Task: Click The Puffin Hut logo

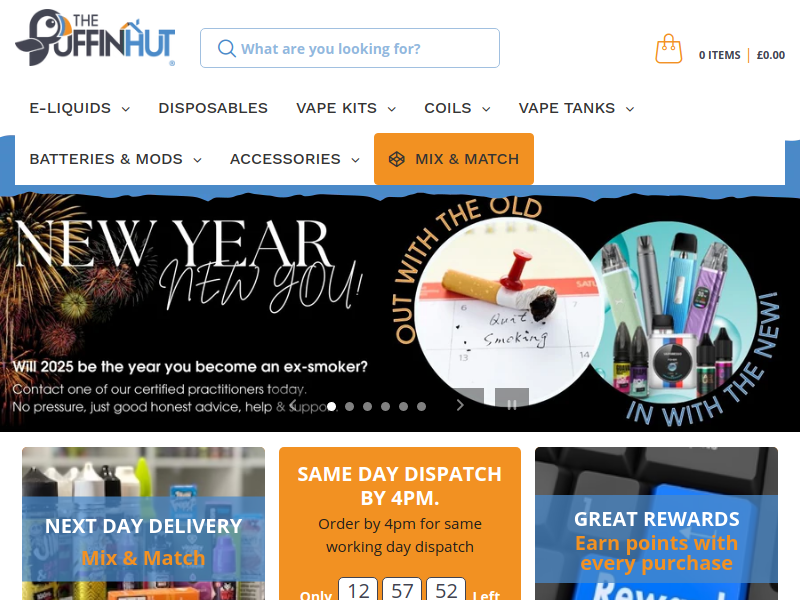Action: 95,38
